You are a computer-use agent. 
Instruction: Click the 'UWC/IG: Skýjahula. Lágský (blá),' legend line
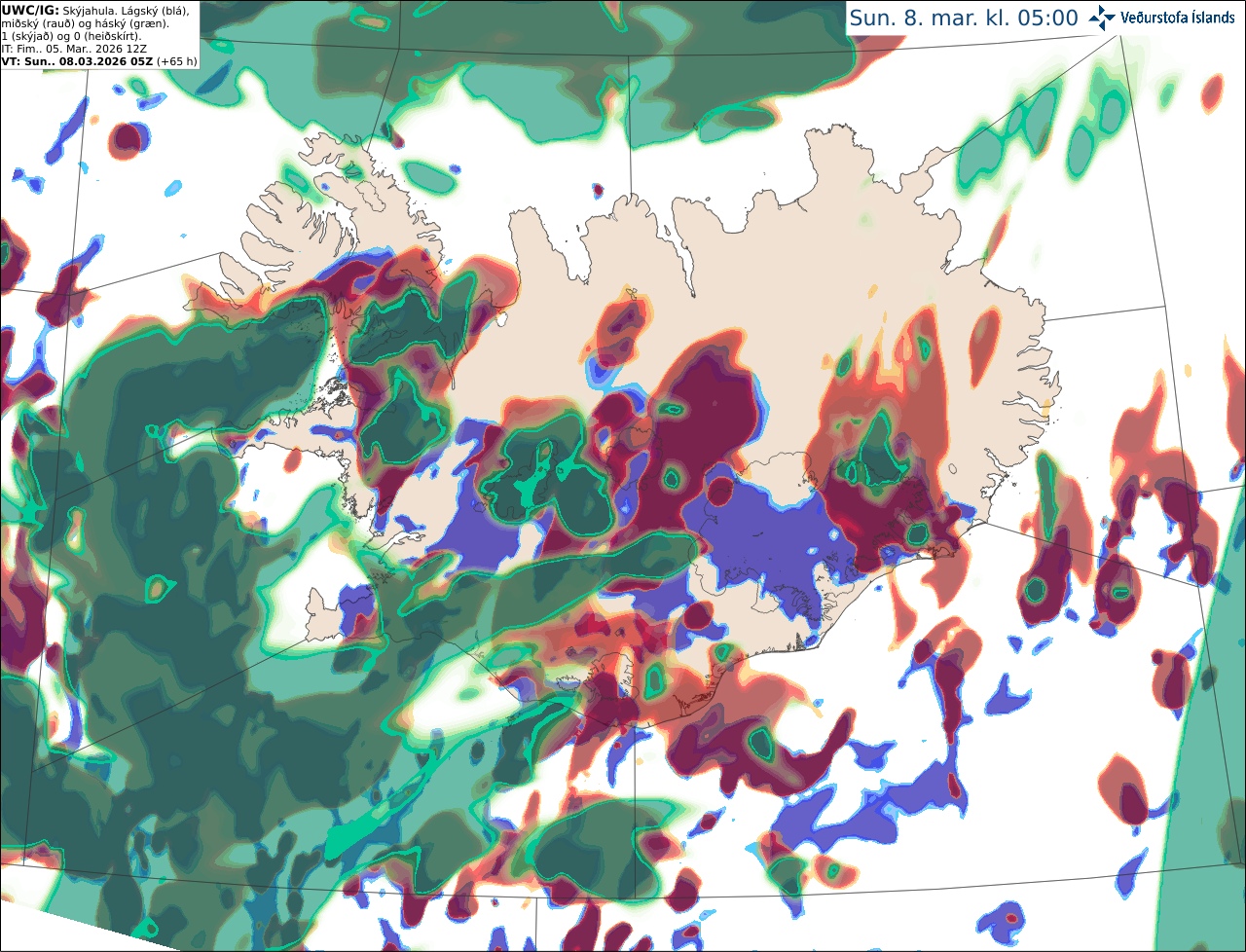(95, 11)
